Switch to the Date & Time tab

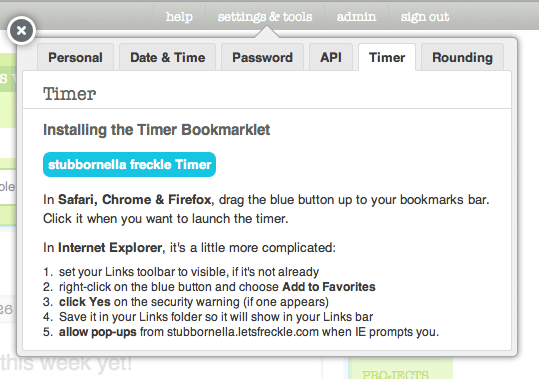[x=167, y=57]
